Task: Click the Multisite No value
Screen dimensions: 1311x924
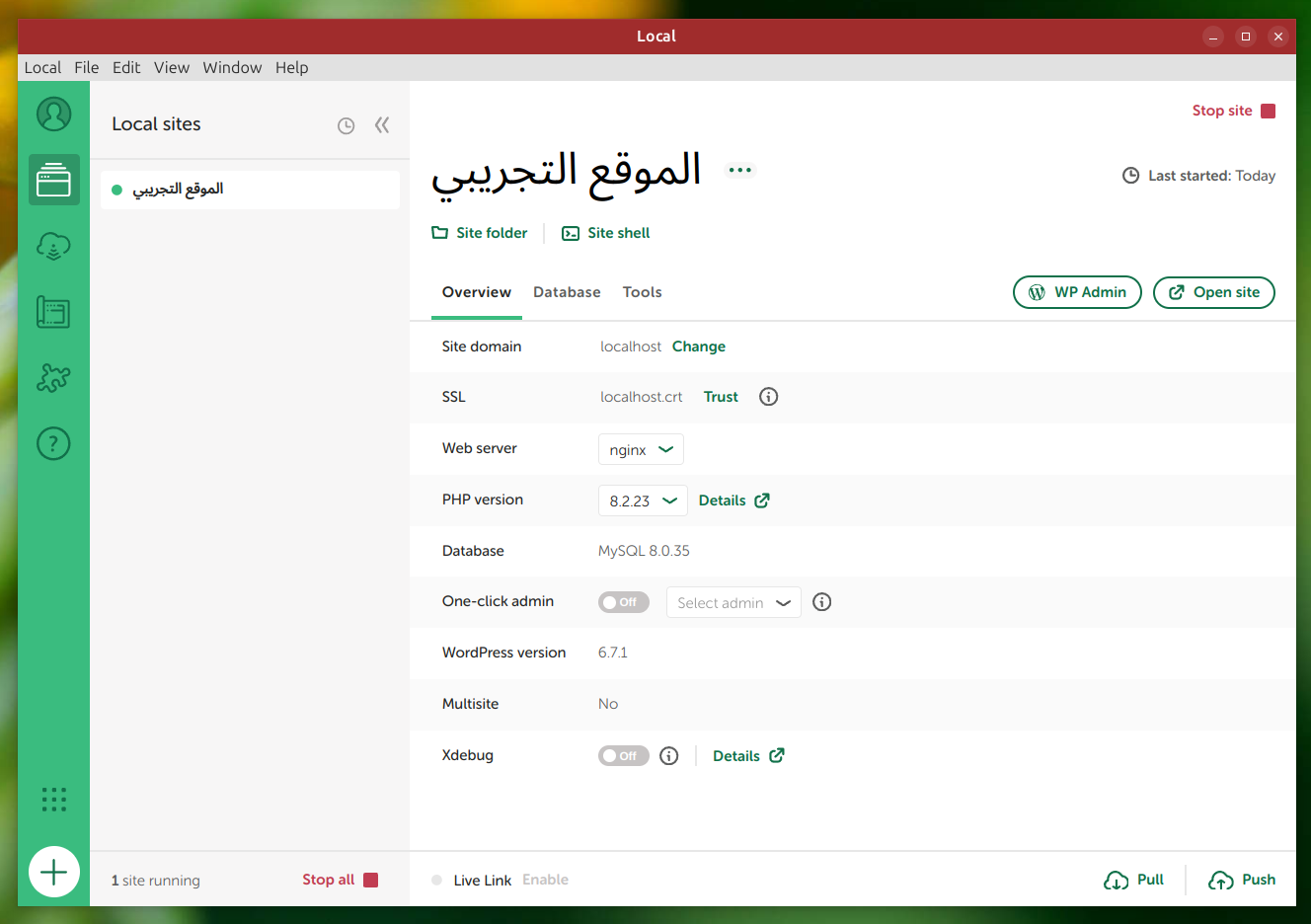Action: [608, 704]
